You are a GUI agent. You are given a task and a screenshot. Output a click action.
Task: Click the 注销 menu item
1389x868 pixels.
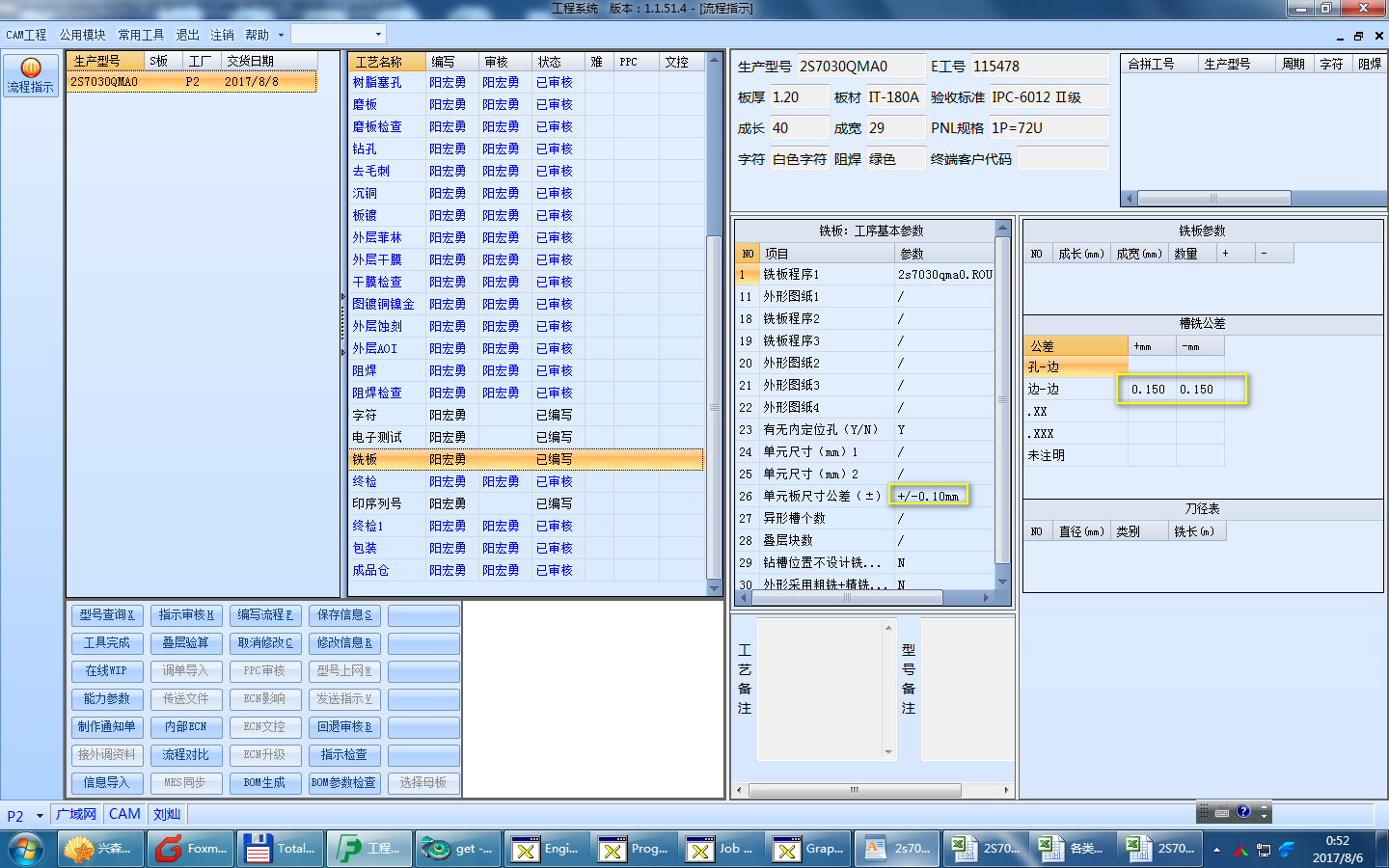click(x=222, y=35)
